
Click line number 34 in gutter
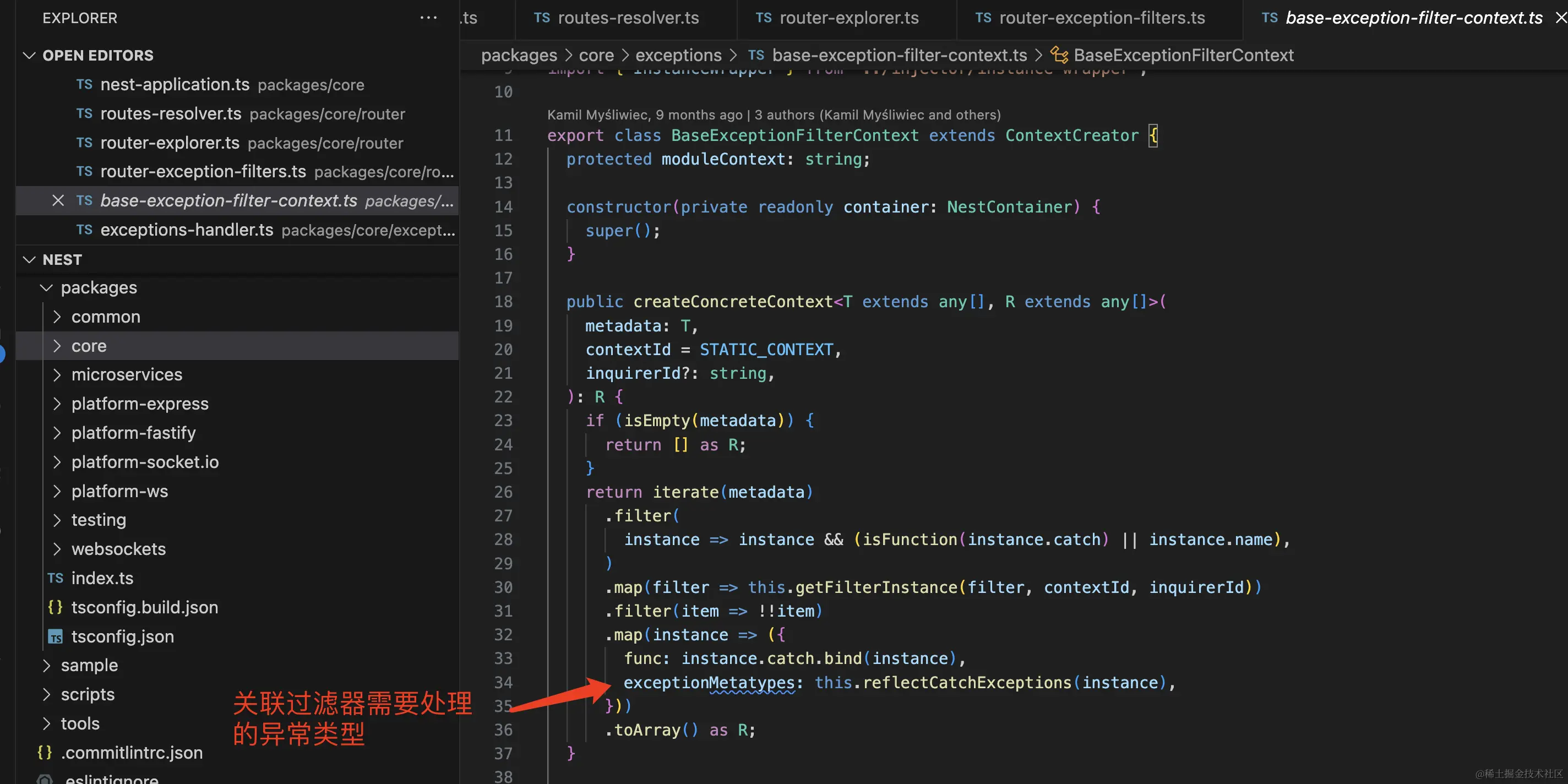(x=503, y=683)
